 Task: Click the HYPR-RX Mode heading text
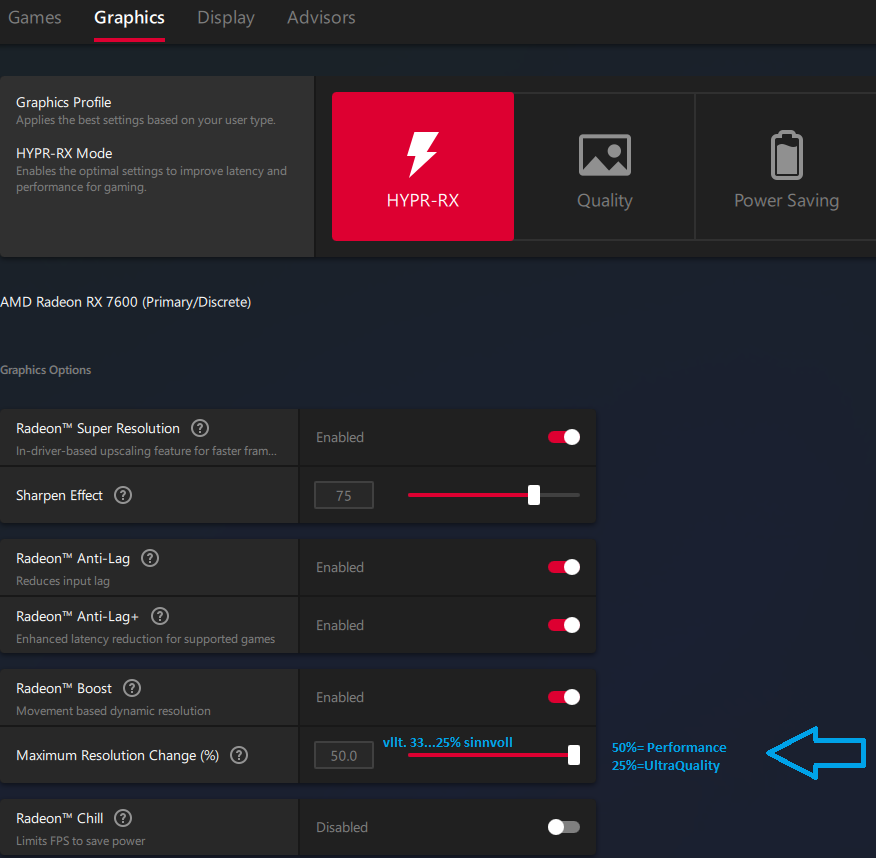(64, 153)
